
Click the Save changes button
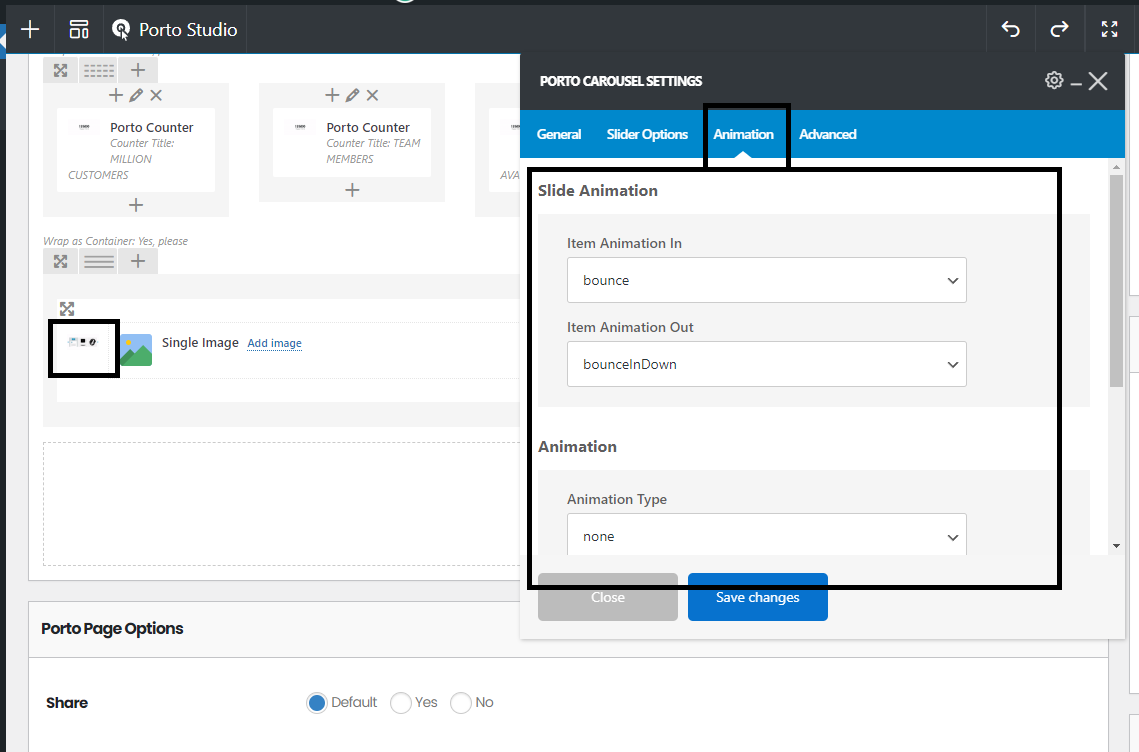(758, 597)
